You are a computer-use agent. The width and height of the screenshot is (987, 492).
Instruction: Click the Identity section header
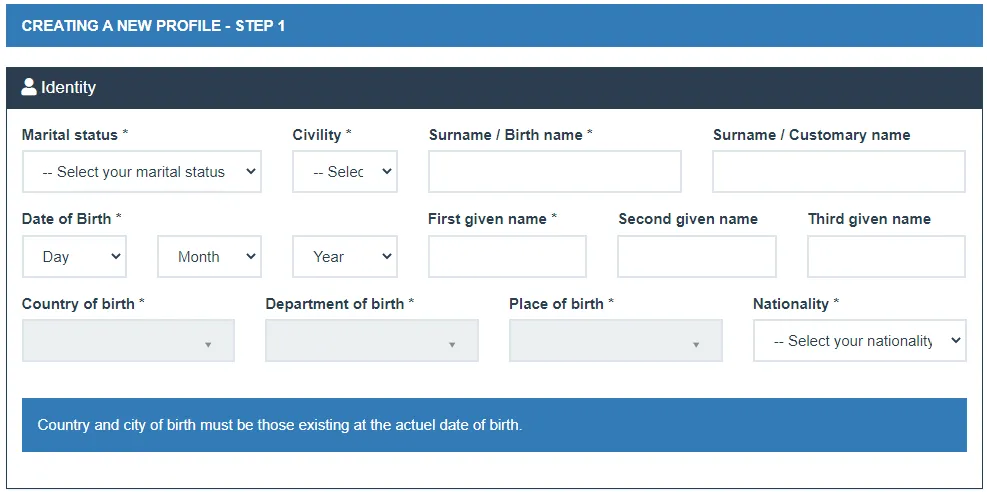[x=494, y=88]
